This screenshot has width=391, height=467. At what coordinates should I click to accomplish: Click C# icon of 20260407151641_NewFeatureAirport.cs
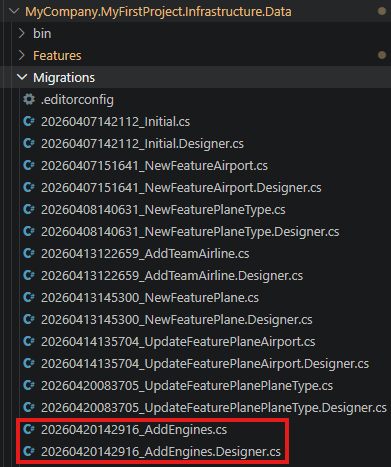[x=29, y=165]
